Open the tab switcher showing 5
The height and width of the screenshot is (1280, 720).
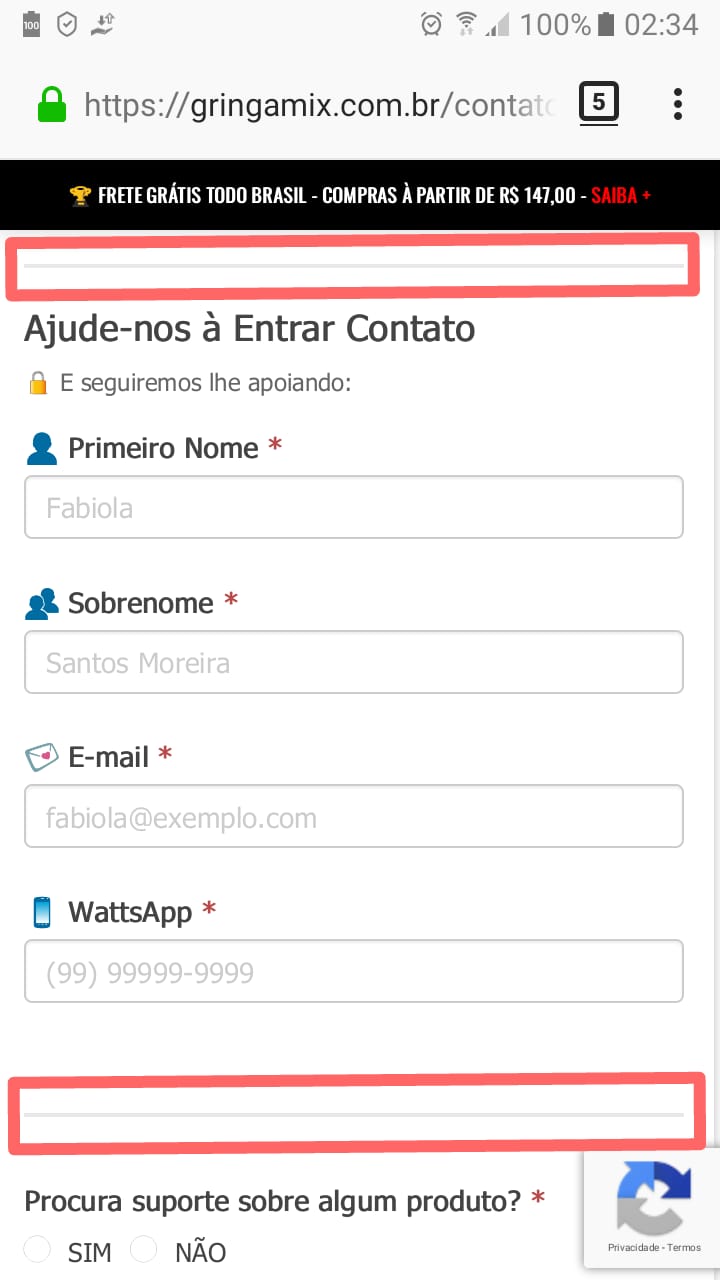[x=599, y=103]
